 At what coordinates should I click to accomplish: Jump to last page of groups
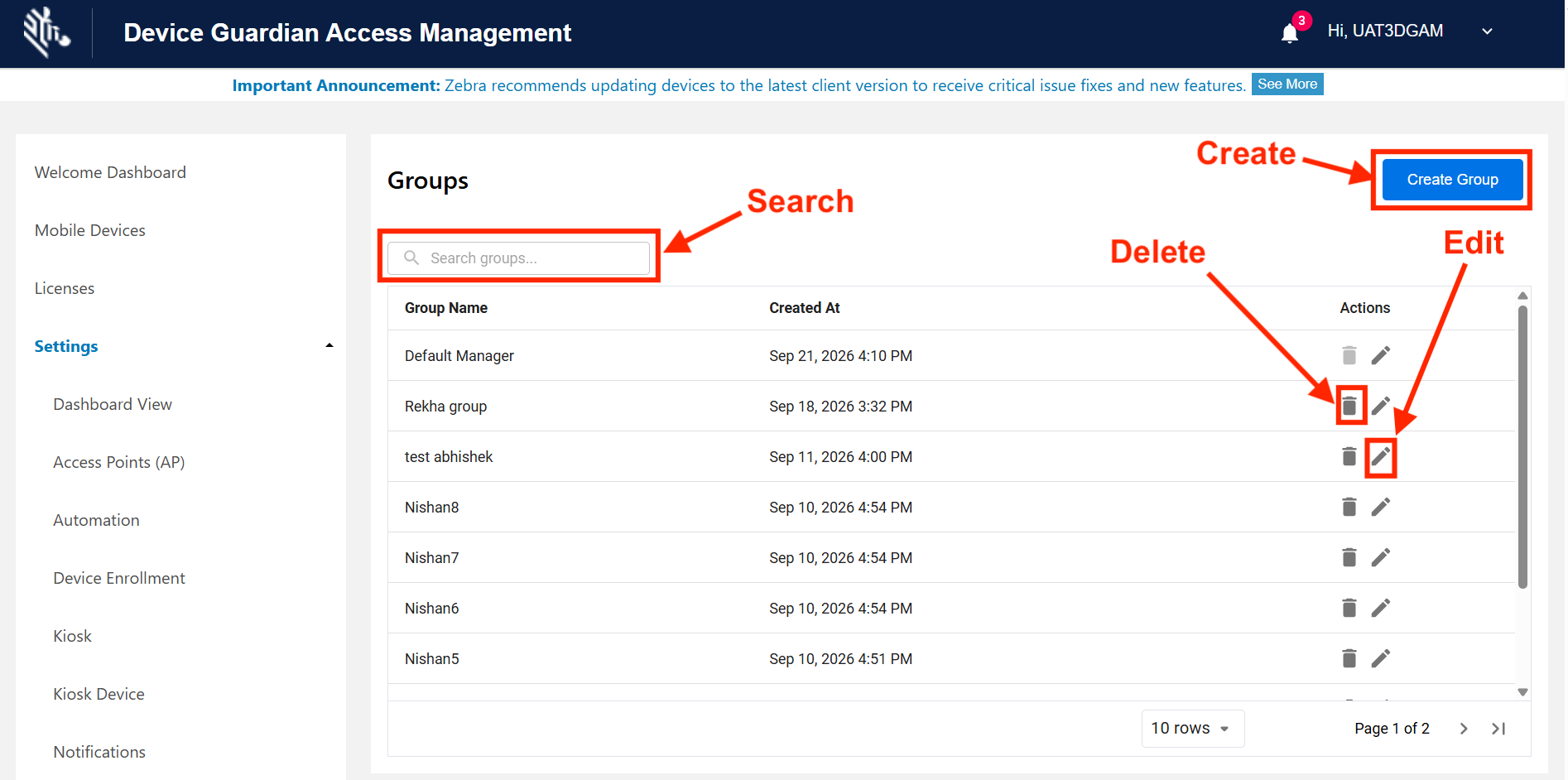1498,729
